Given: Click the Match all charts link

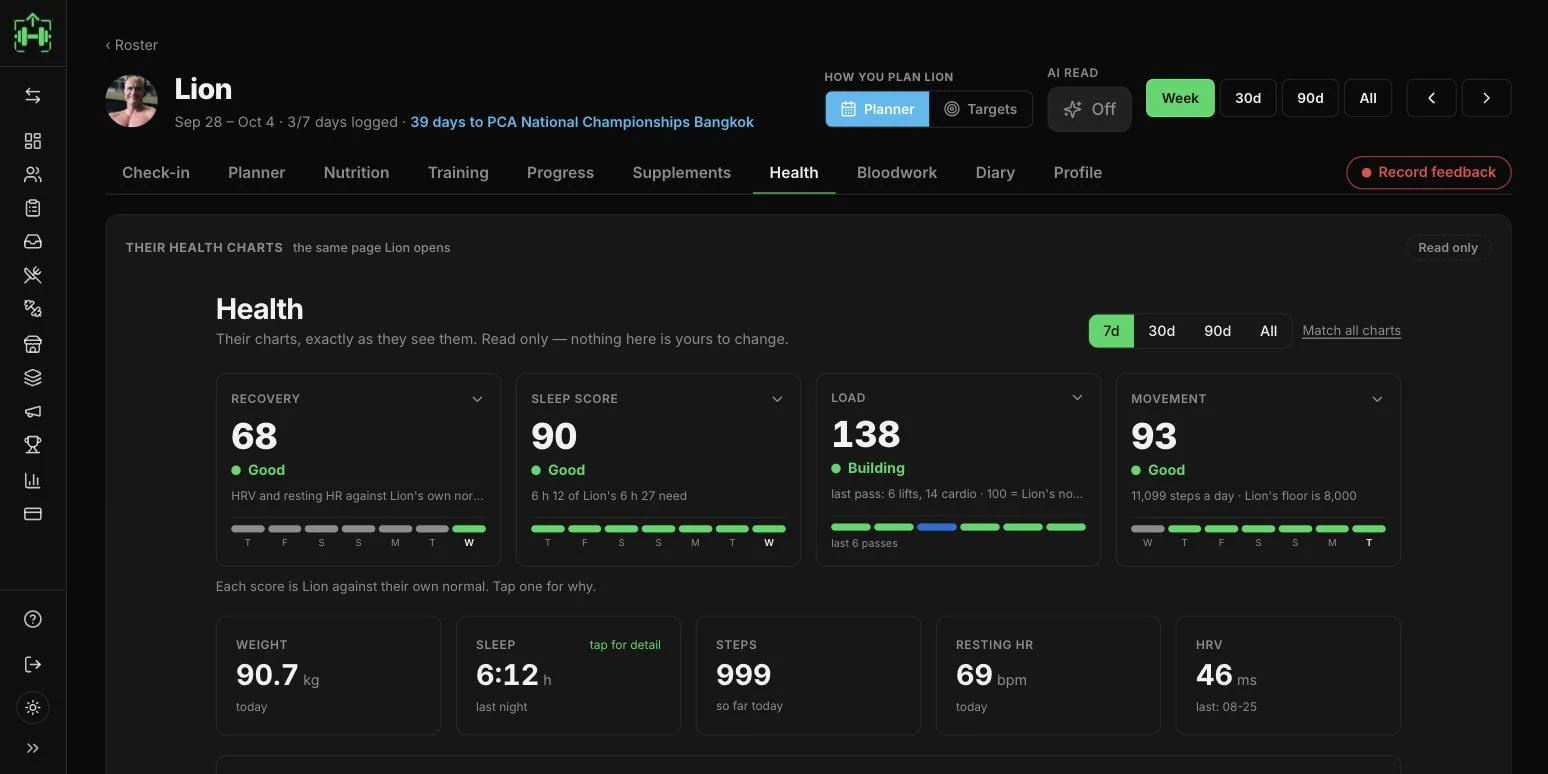Looking at the screenshot, I should 1351,331.
